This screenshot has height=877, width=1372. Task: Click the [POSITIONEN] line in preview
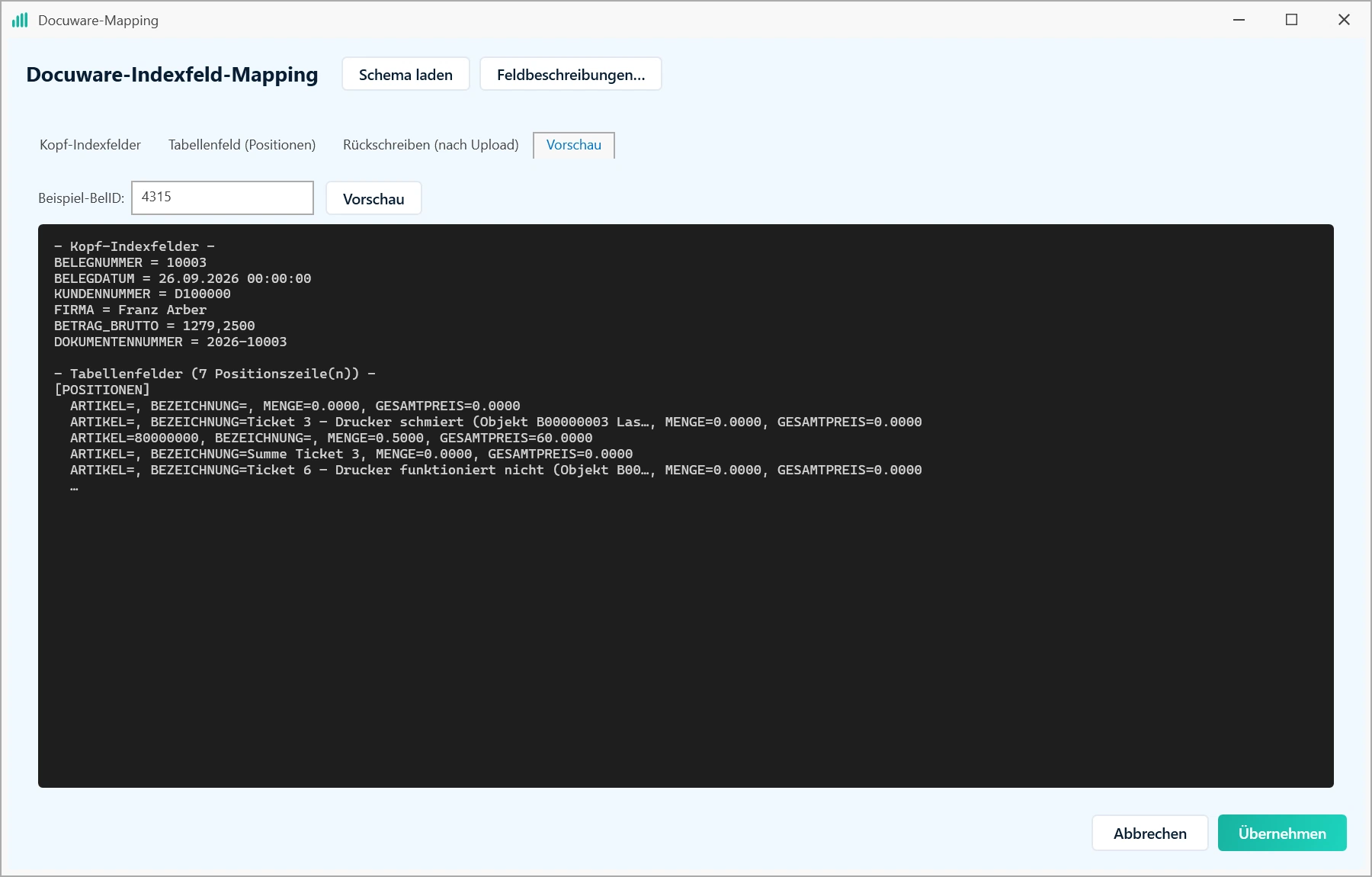pos(102,390)
